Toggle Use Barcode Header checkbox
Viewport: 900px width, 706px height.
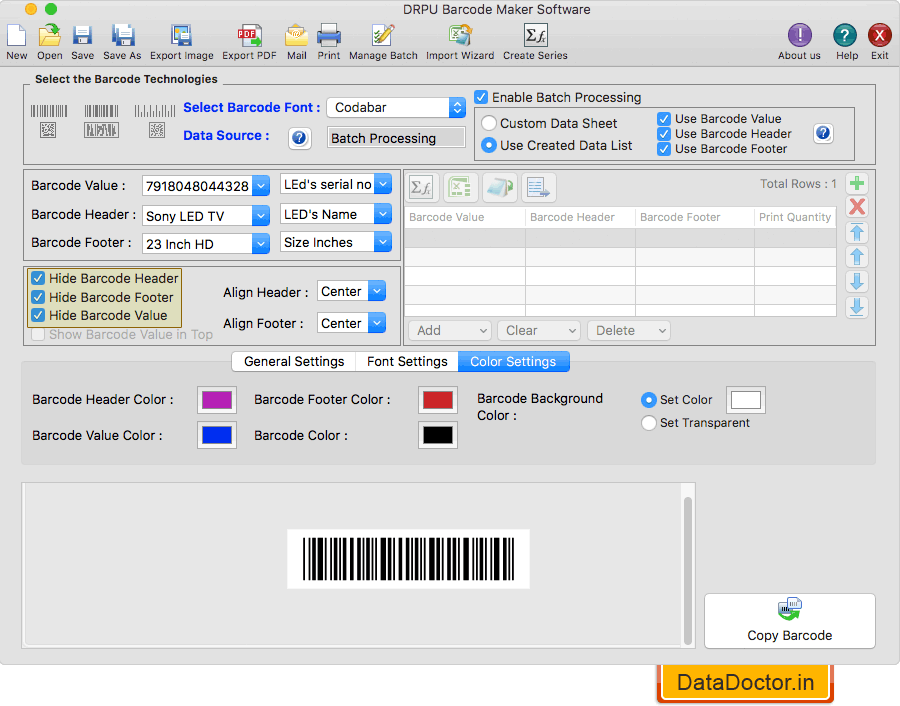click(664, 134)
